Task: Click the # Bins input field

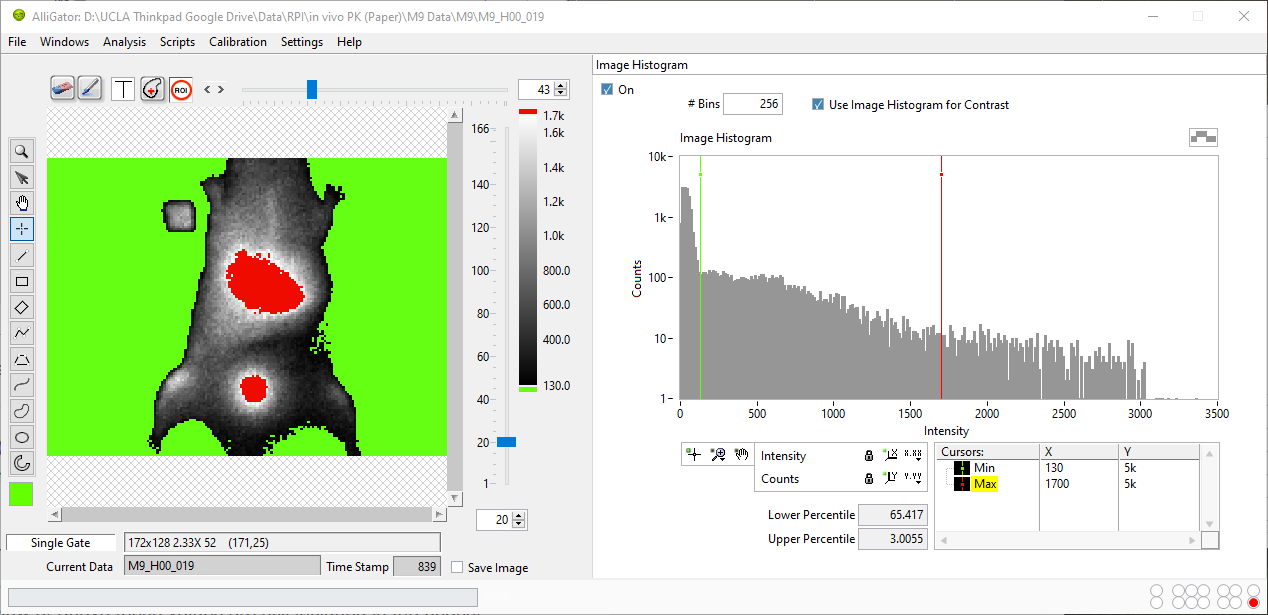Action: pyautogui.click(x=752, y=104)
